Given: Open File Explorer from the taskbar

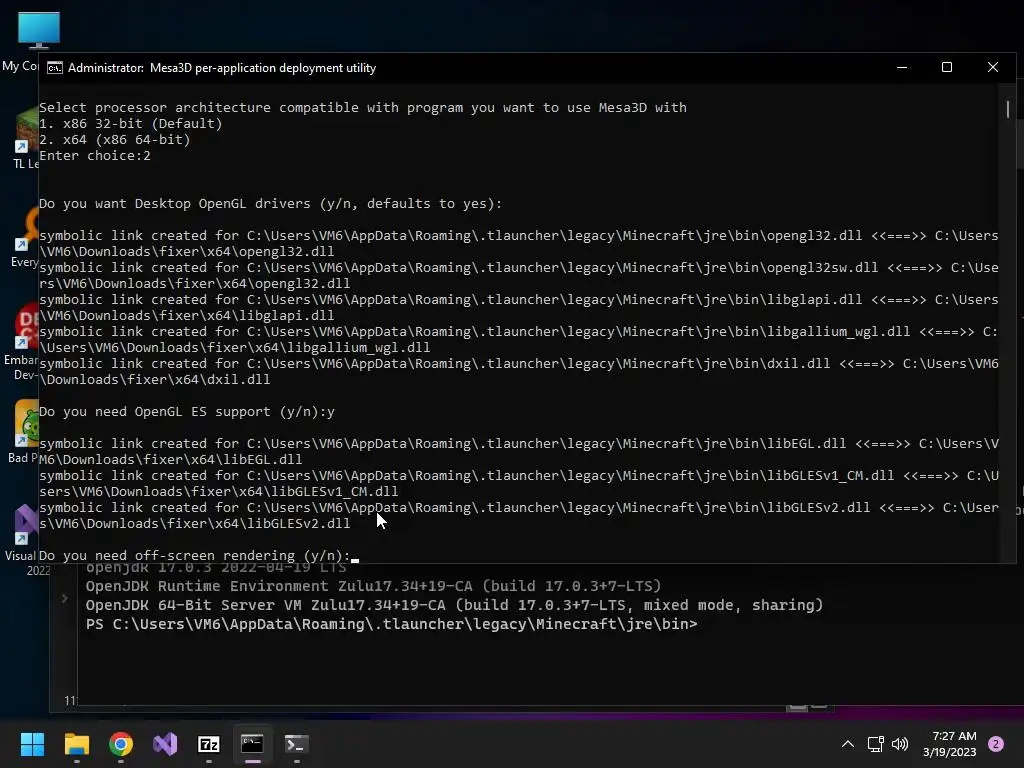Looking at the screenshot, I should click(76, 744).
